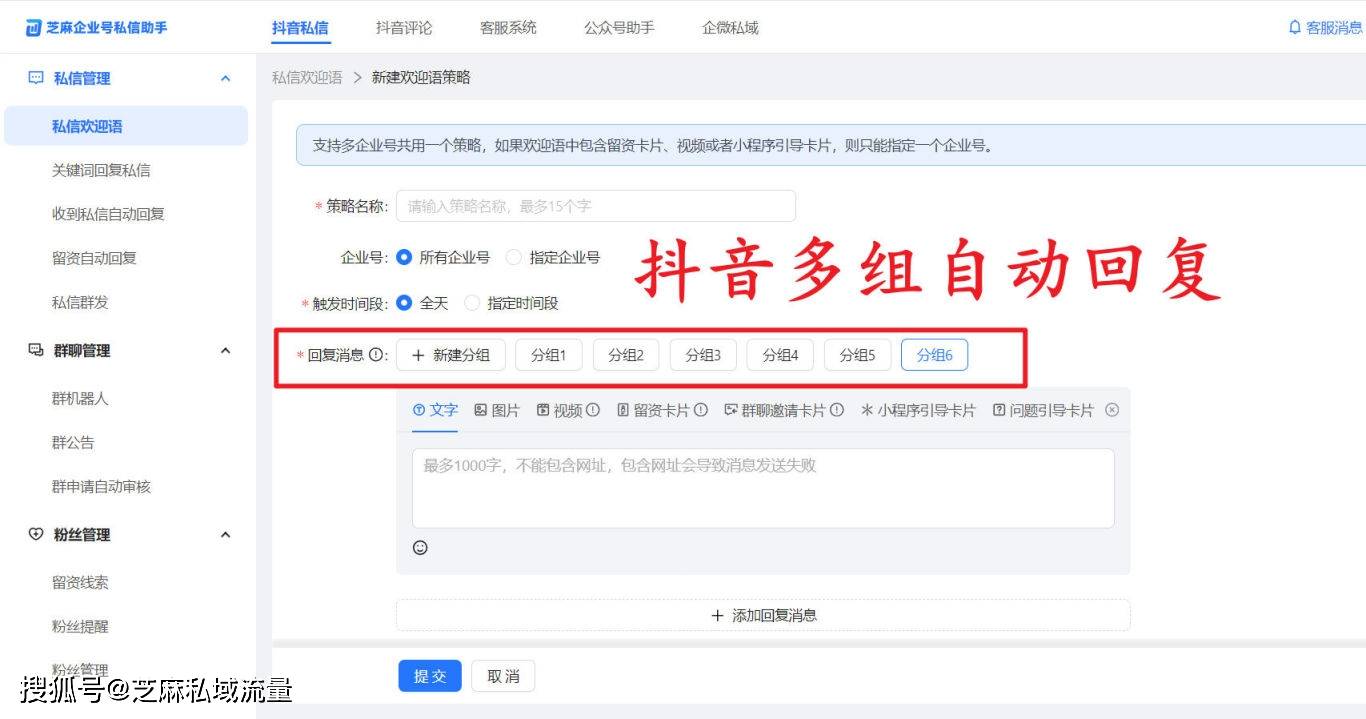Click the 新建分组 button
Screen dimensions: 1366x719
click(451, 355)
